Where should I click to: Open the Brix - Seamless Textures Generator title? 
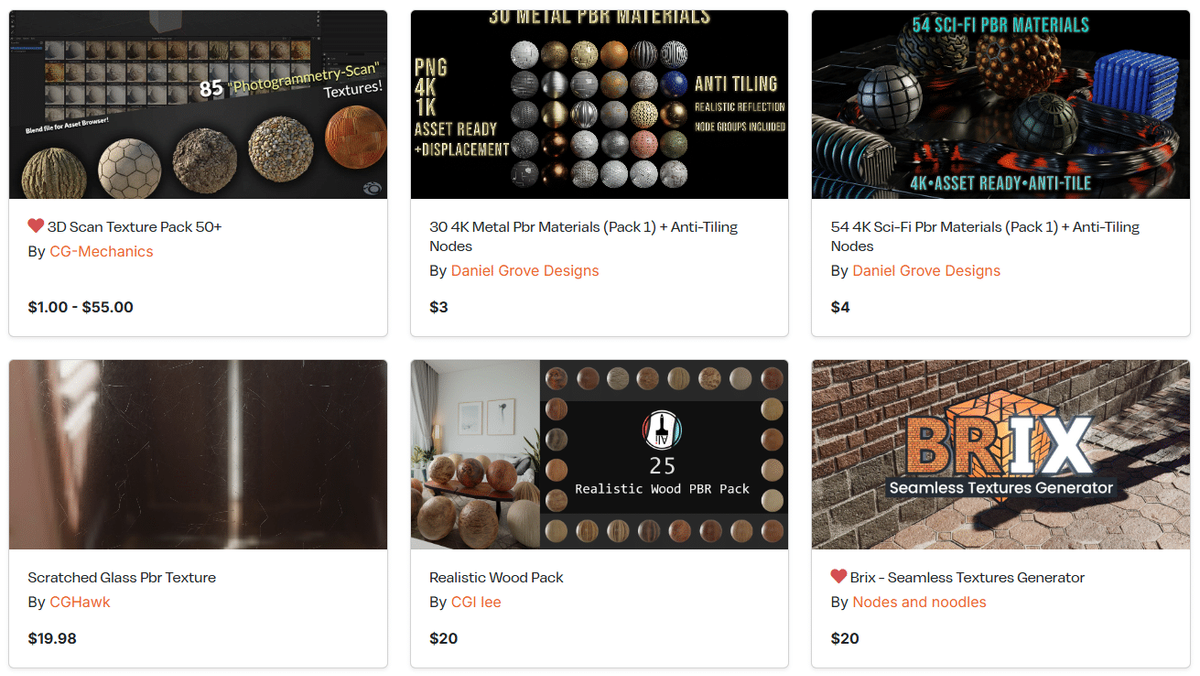(x=967, y=577)
